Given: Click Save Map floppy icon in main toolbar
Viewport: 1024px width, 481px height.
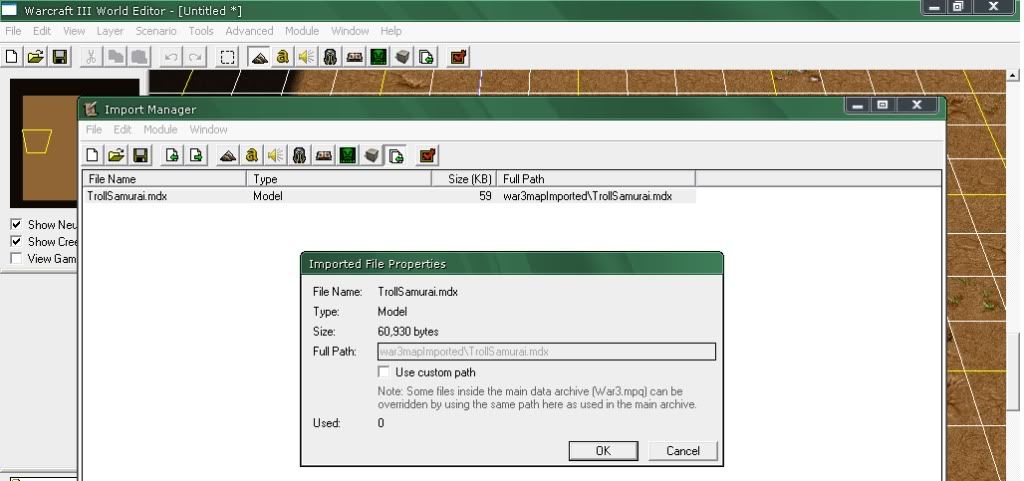Looking at the screenshot, I should click(x=60, y=57).
